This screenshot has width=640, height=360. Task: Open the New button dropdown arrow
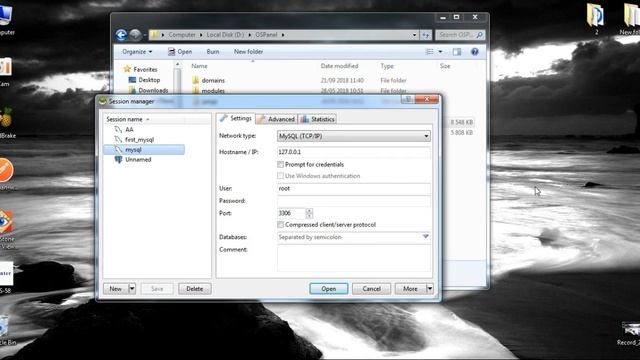click(x=132, y=289)
